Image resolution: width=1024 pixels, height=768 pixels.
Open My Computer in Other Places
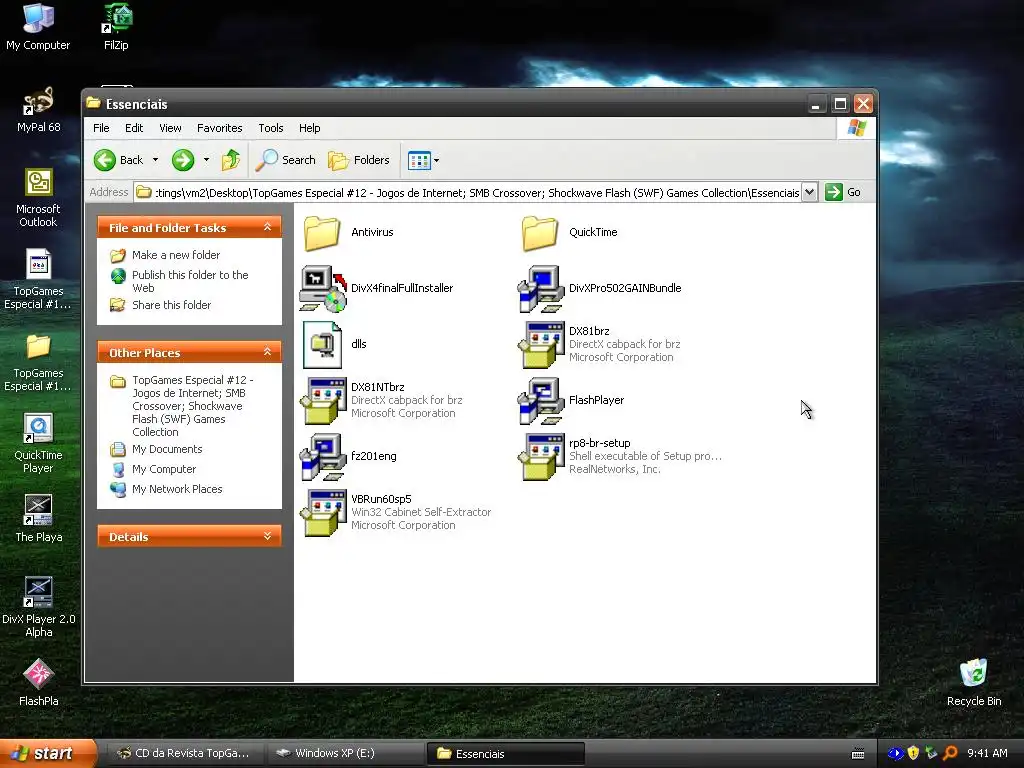click(x=164, y=470)
